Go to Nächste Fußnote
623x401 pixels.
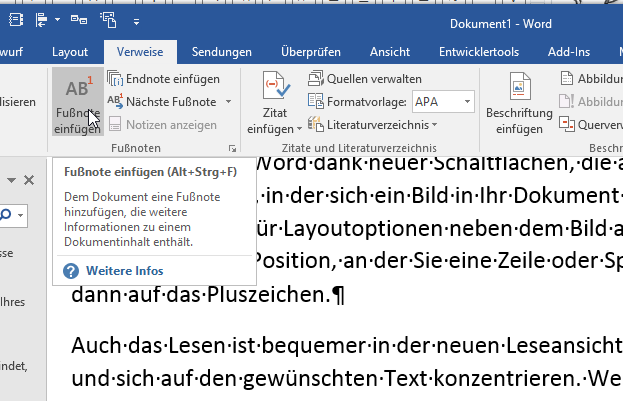coord(162,102)
